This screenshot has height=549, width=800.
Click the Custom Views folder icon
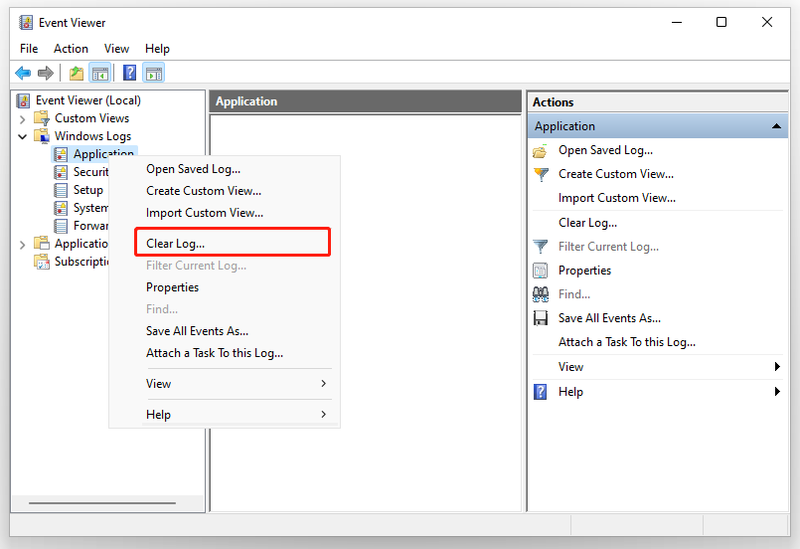[x=42, y=118]
